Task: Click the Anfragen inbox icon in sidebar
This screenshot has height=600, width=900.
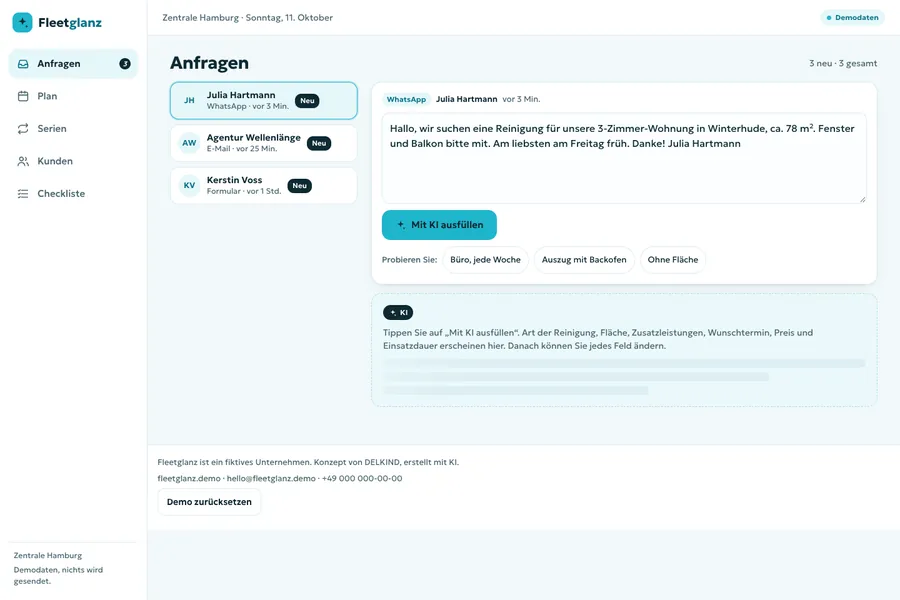Action: click(23, 64)
